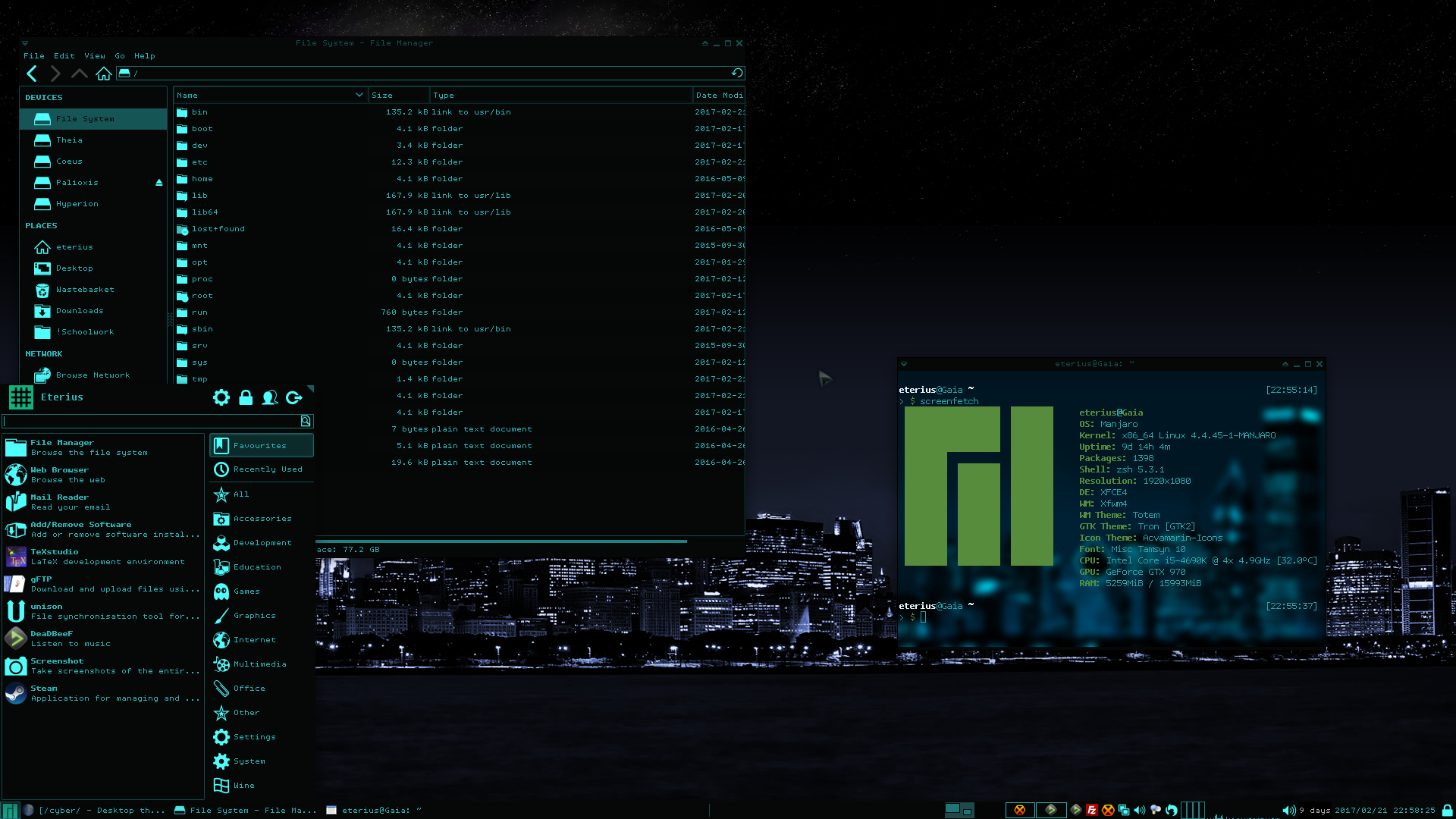Image resolution: width=1456 pixels, height=819 pixels.
Task: Launch gFTP from the menu
Action: coord(103,584)
